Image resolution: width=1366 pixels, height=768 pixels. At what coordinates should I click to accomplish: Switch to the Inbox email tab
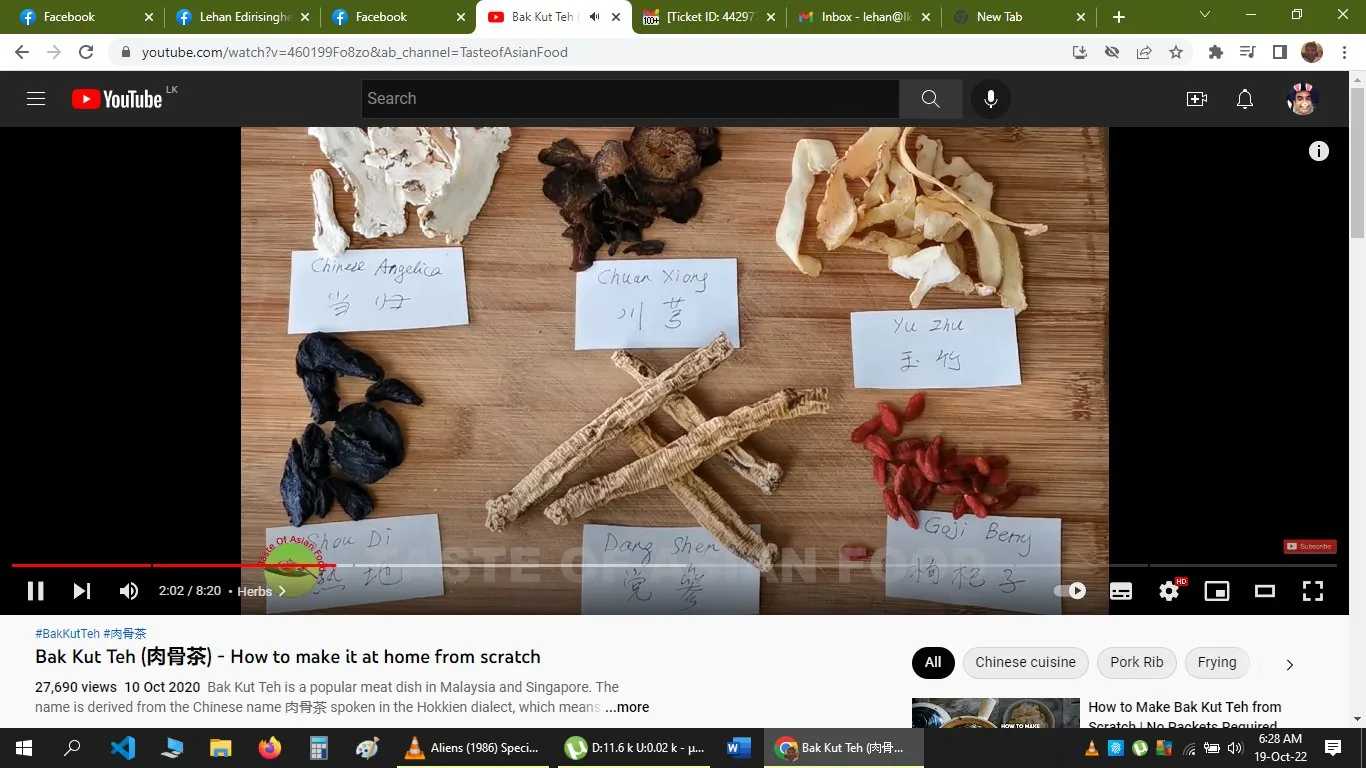[860, 16]
